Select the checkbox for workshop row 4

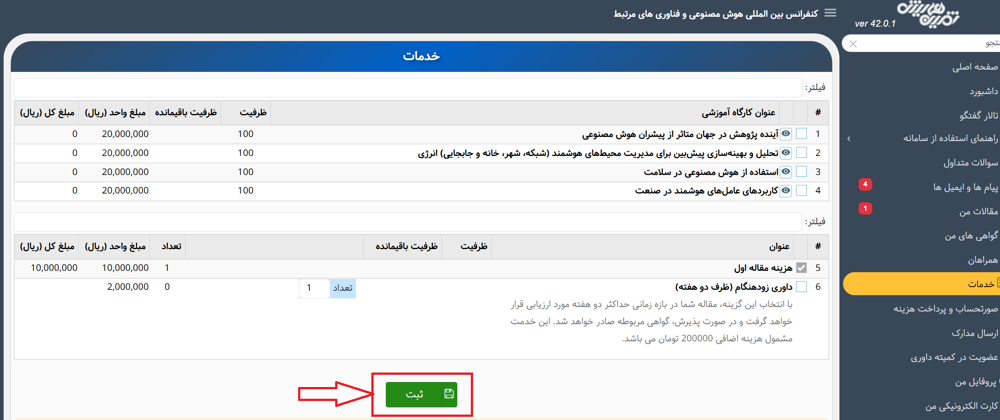pyautogui.click(x=801, y=191)
